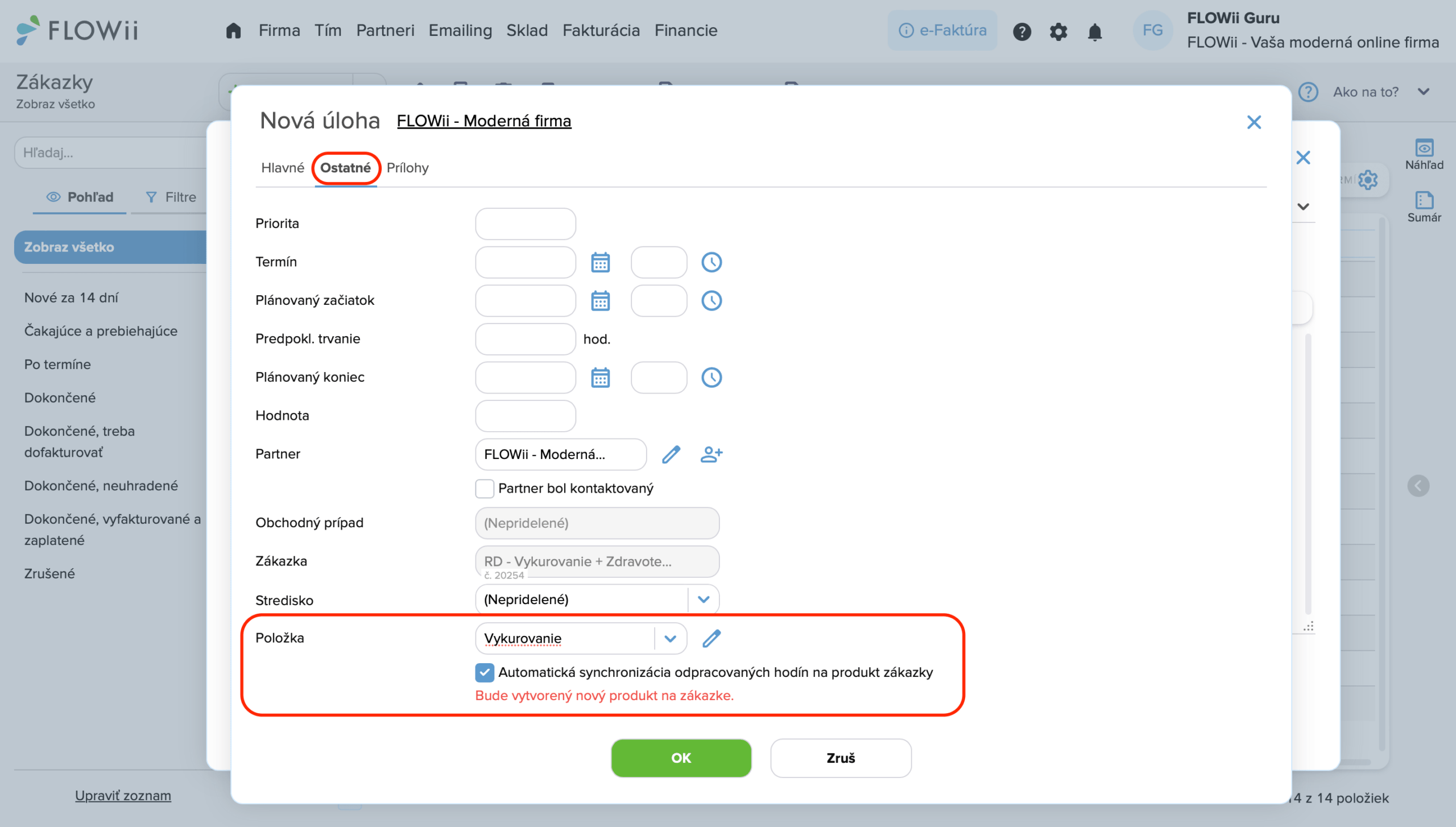The image size is (1456, 827).
Task: Add new partner contact icon
Action: (711, 454)
